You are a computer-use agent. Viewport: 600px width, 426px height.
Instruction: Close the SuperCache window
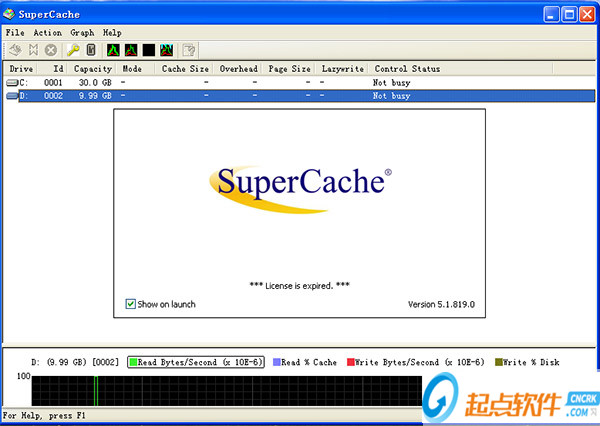pos(587,15)
